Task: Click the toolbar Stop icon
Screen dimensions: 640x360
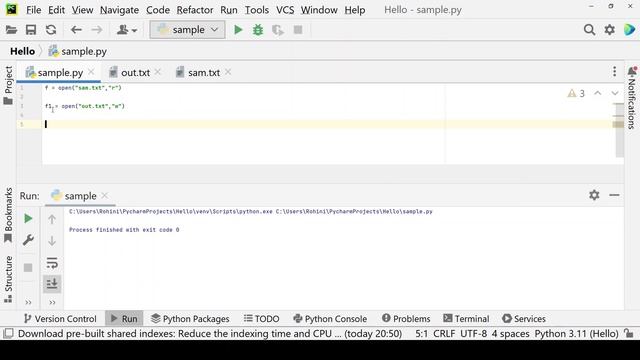Action: 298,30
